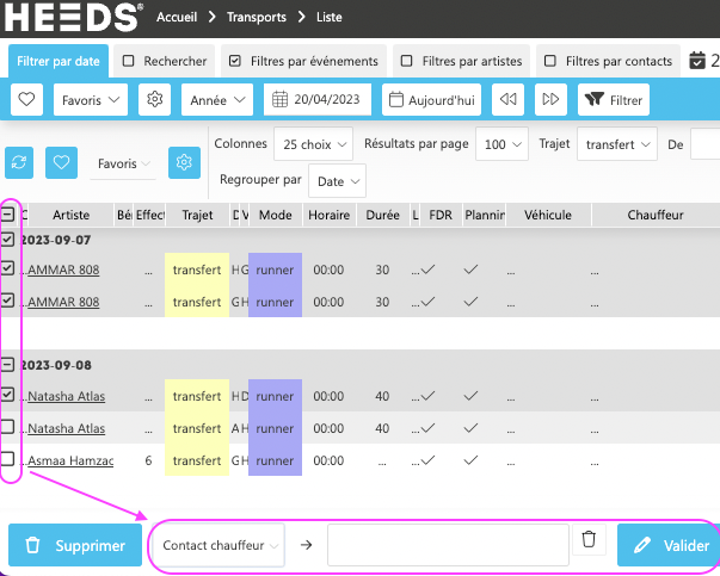
Task: Toggle the 2023-09-08 group checkbox
Action: tap(8, 365)
